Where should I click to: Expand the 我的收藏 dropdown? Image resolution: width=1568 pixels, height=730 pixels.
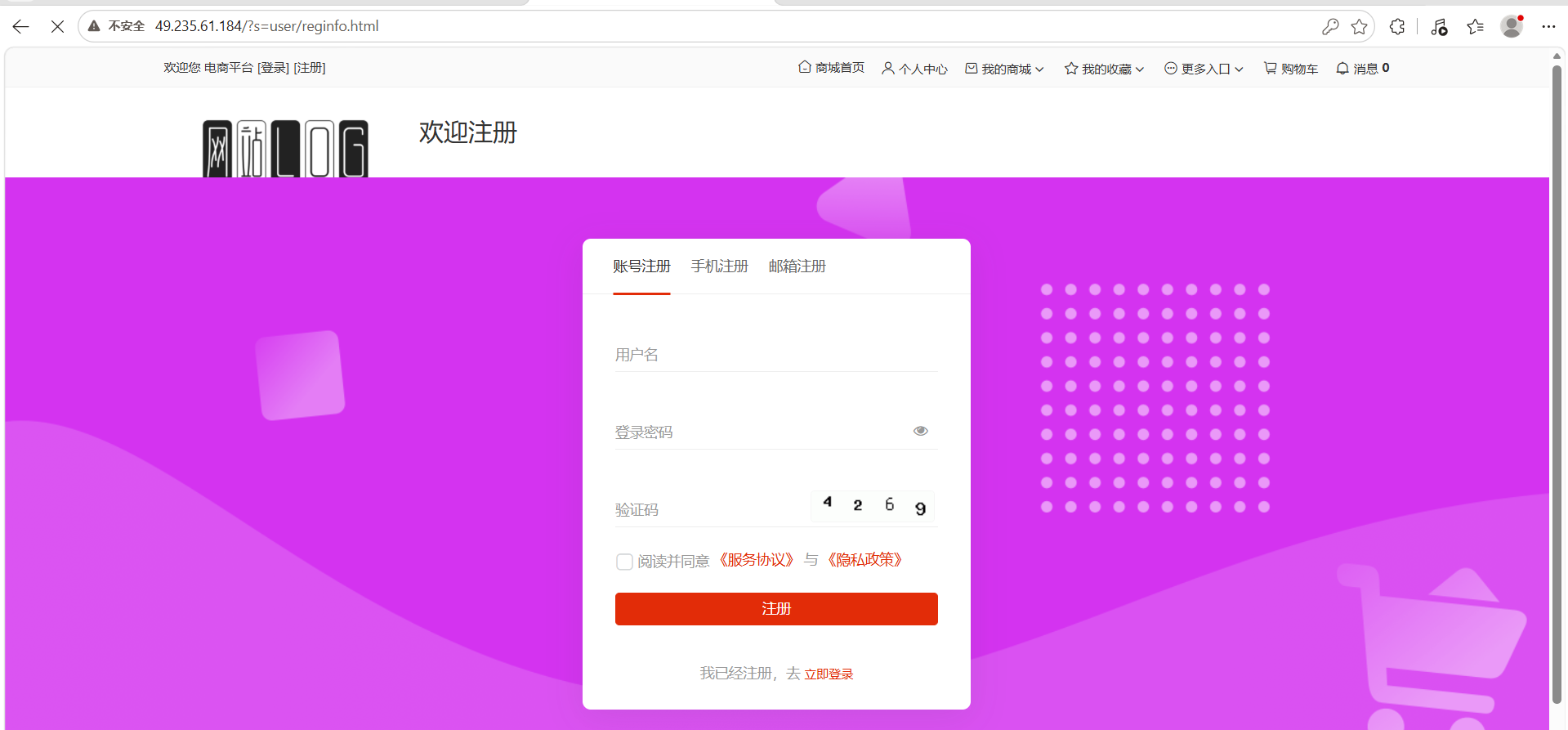(x=1104, y=69)
